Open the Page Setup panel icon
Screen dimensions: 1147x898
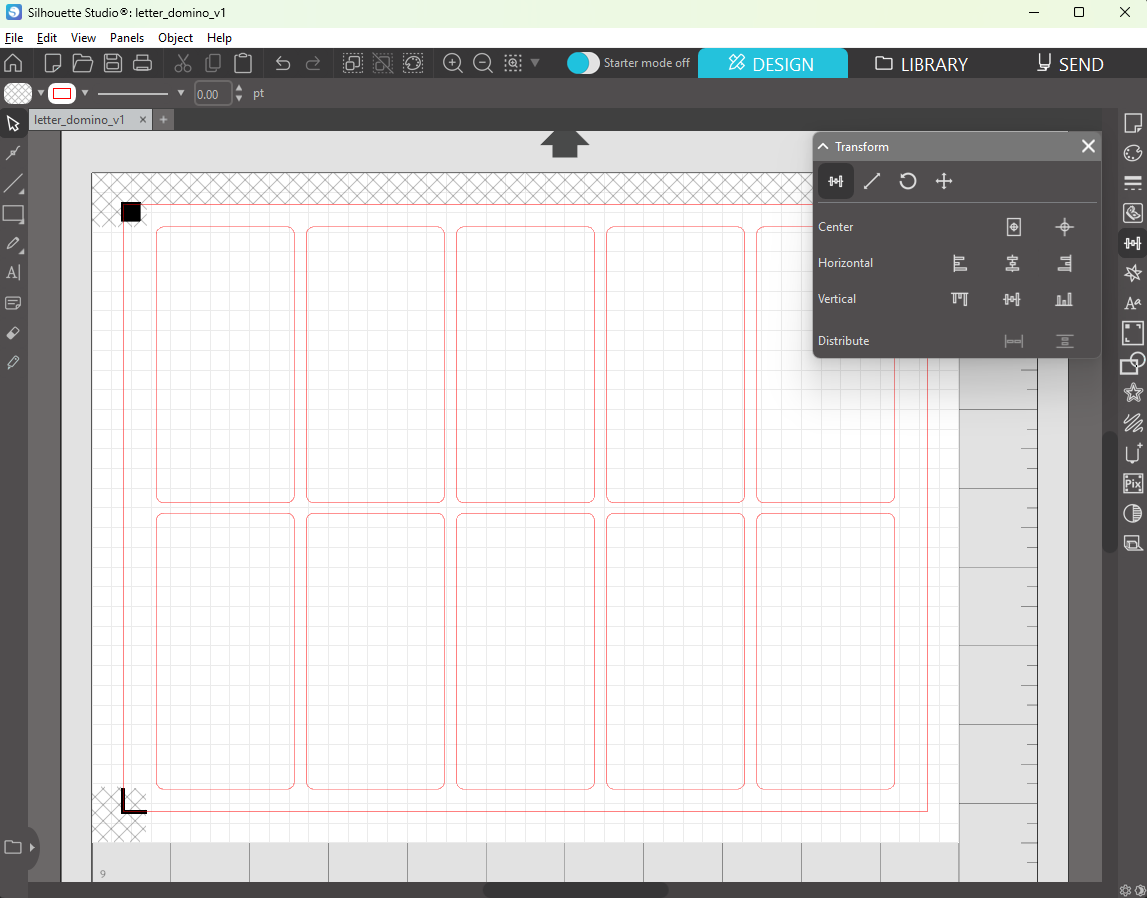pyautogui.click(x=1132, y=123)
